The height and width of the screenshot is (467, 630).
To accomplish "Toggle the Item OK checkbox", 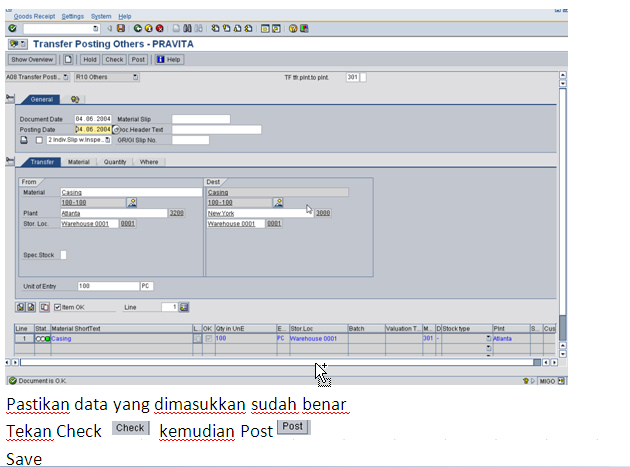I will pyautogui.click(x=57, y=307).
